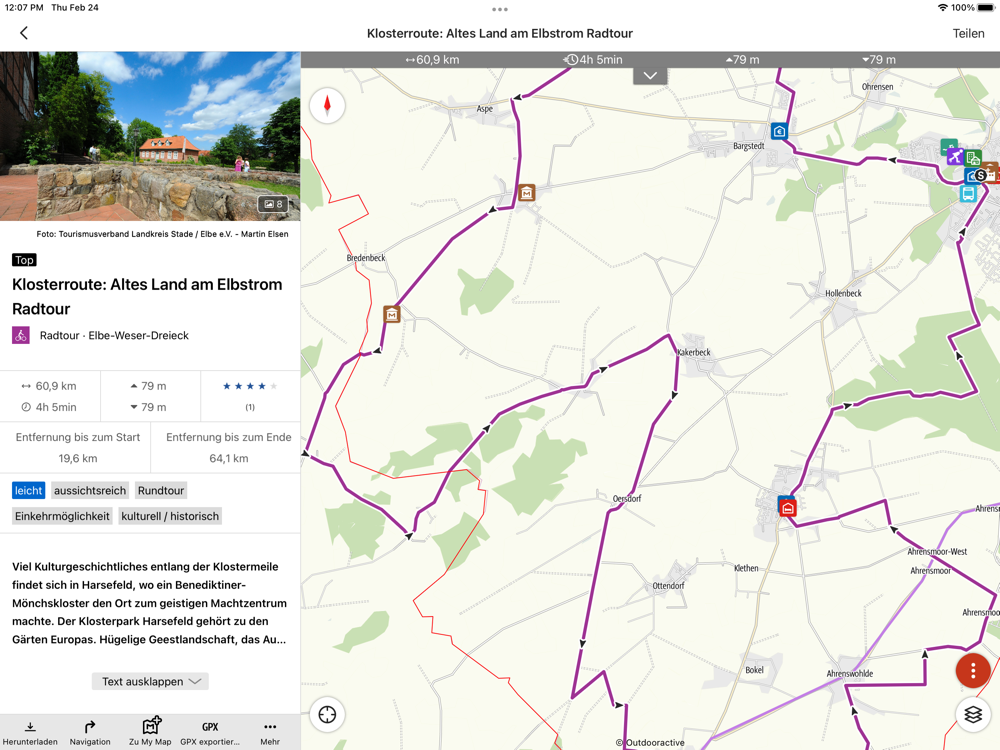The height and width of the screenshot is (750, 1000).
Task: Tap the Kakerbeck place label
Action: coord(694,352)
